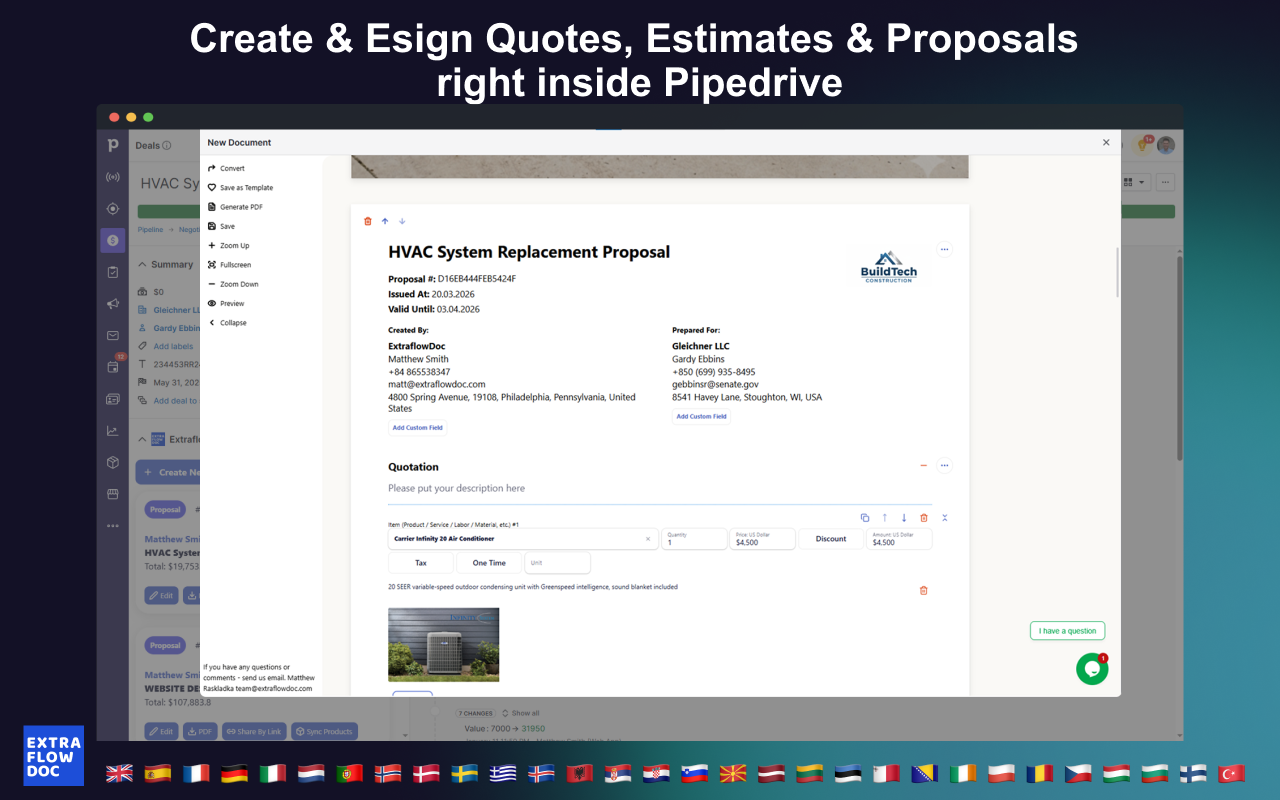Minimize the Quotation section
The image size is (1280, 800).
[x=923, y=466]
